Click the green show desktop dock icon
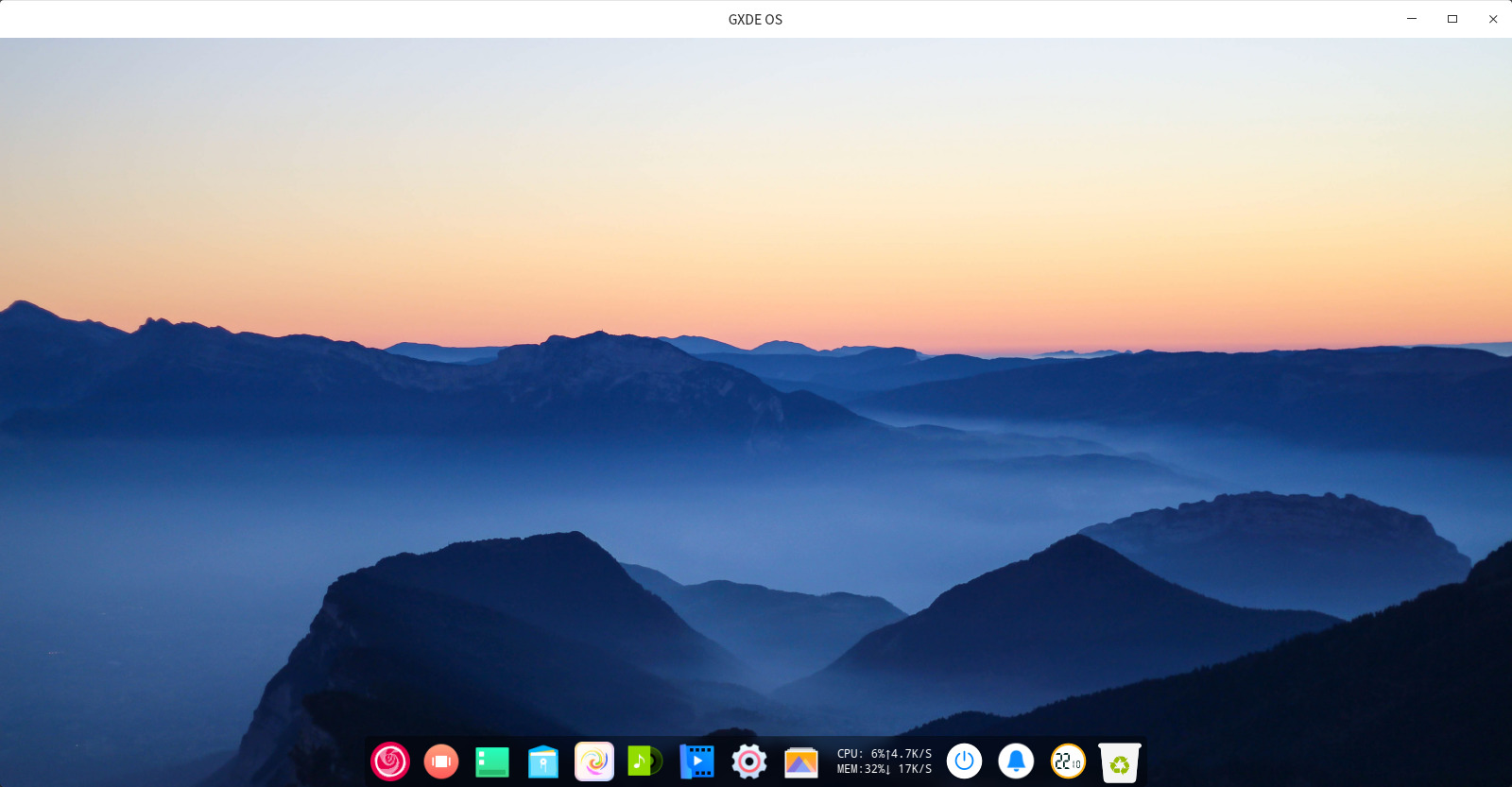The height and width of the screenshot is (787, 1512). click(x=492, y=761)
